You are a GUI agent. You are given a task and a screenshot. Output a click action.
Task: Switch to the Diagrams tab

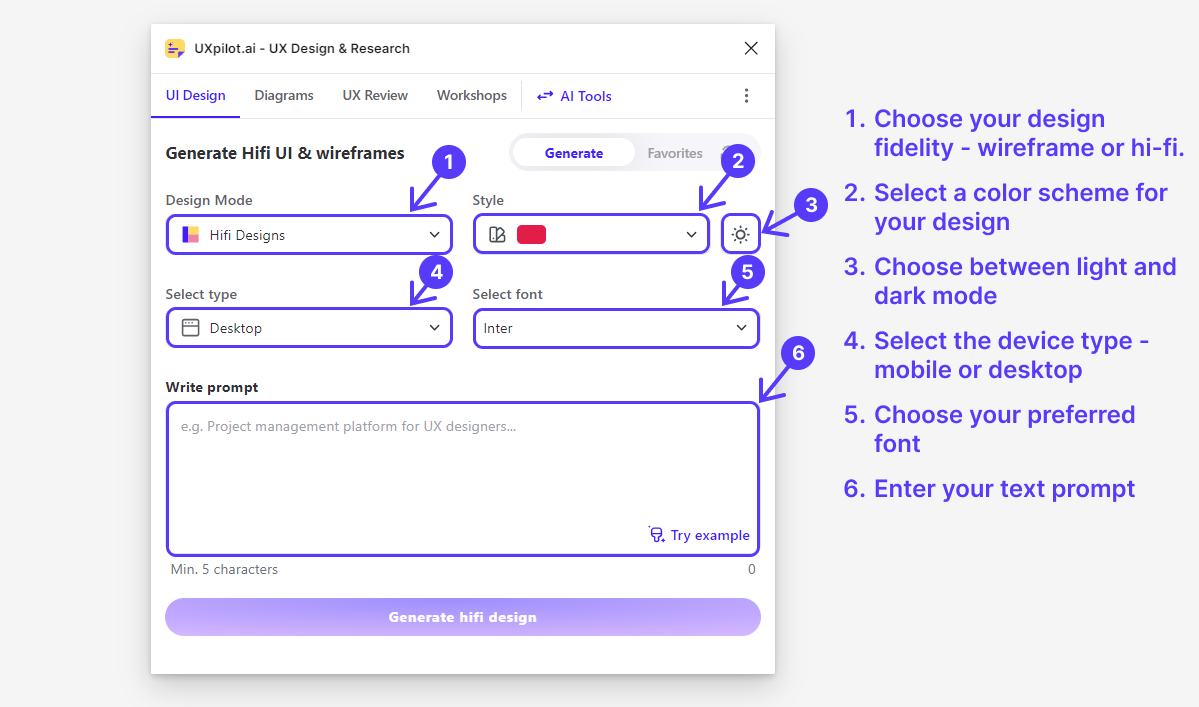[x=284, y=96]
